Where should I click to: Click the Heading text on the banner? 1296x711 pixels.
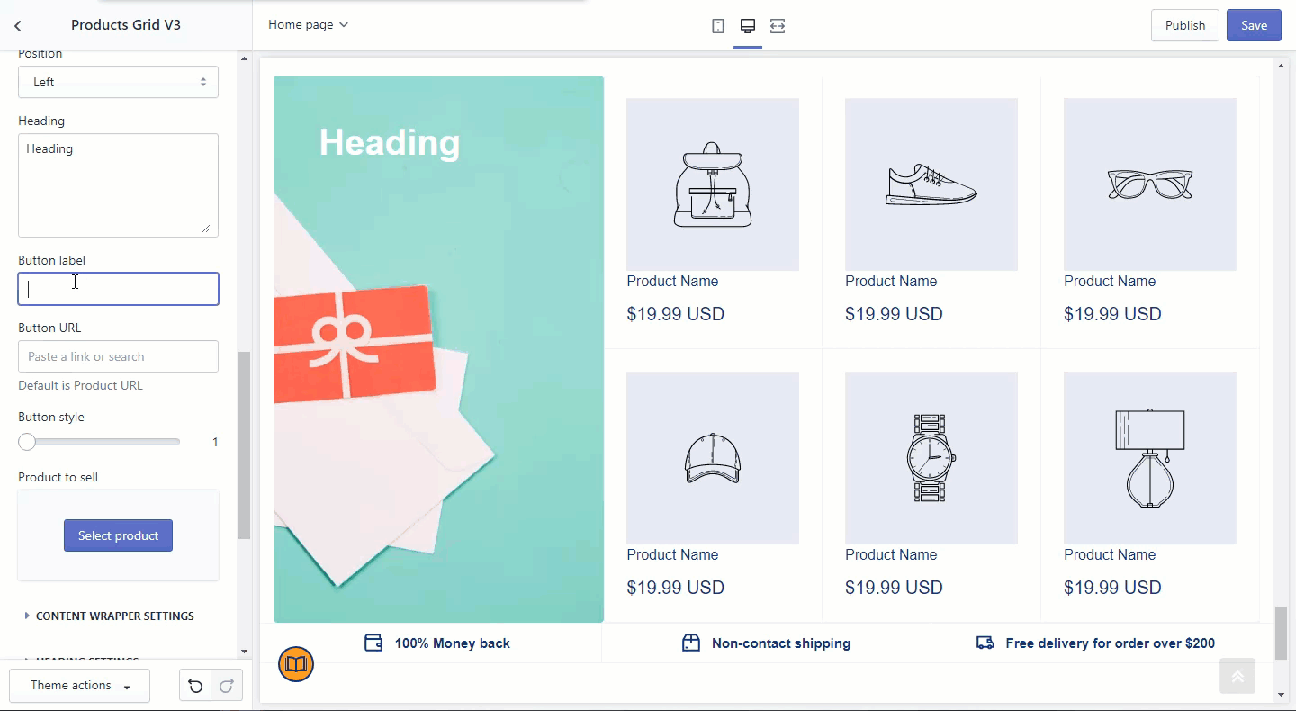tap(389, 143)
